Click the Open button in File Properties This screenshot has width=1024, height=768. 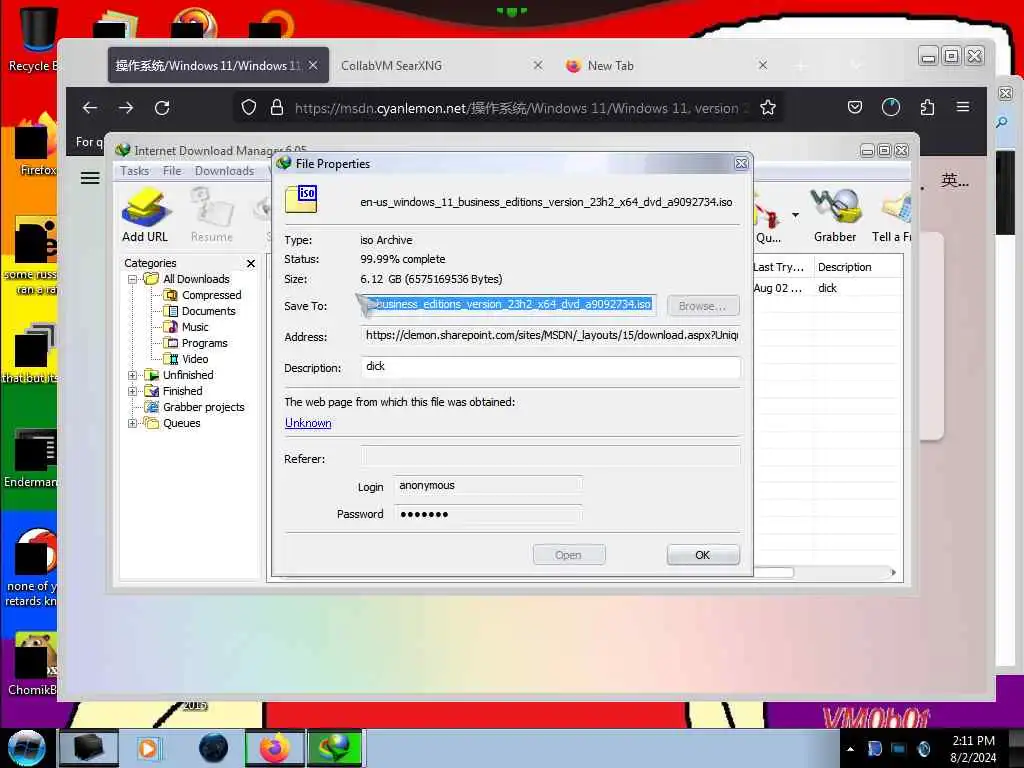(x=569, y=555)
